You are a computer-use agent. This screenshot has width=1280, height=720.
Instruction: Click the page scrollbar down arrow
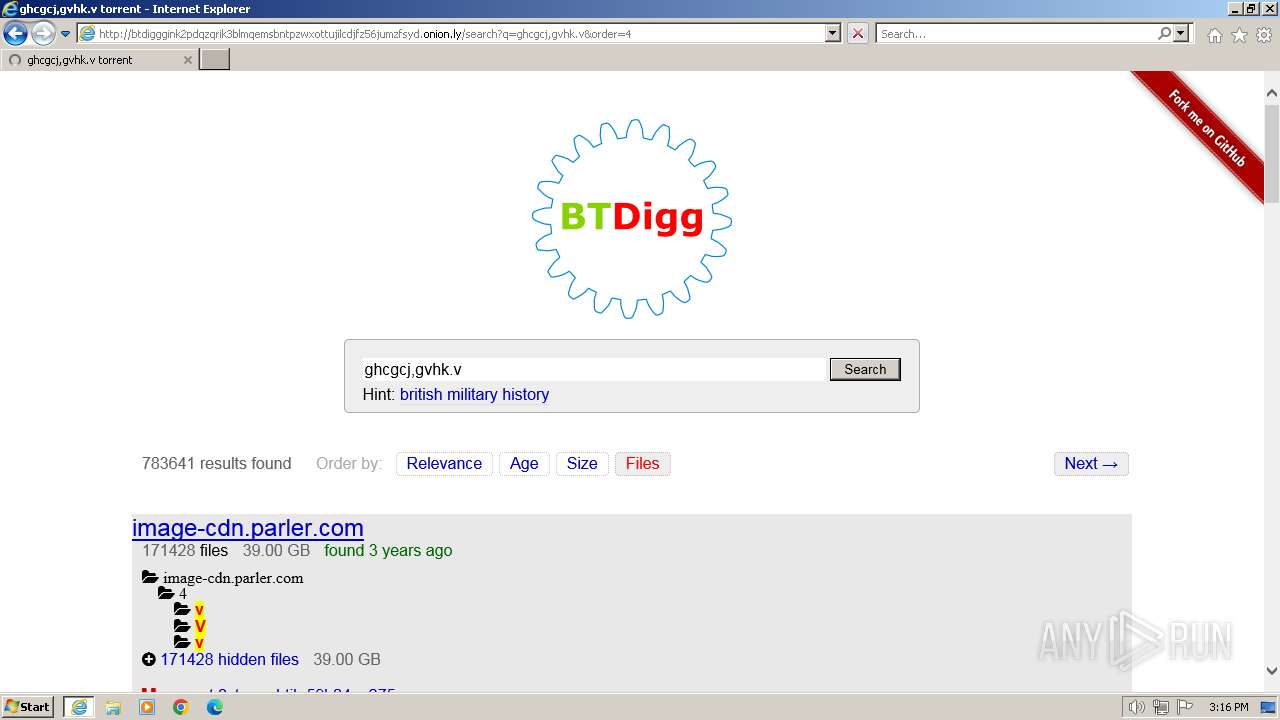(x=1272, y=671)
